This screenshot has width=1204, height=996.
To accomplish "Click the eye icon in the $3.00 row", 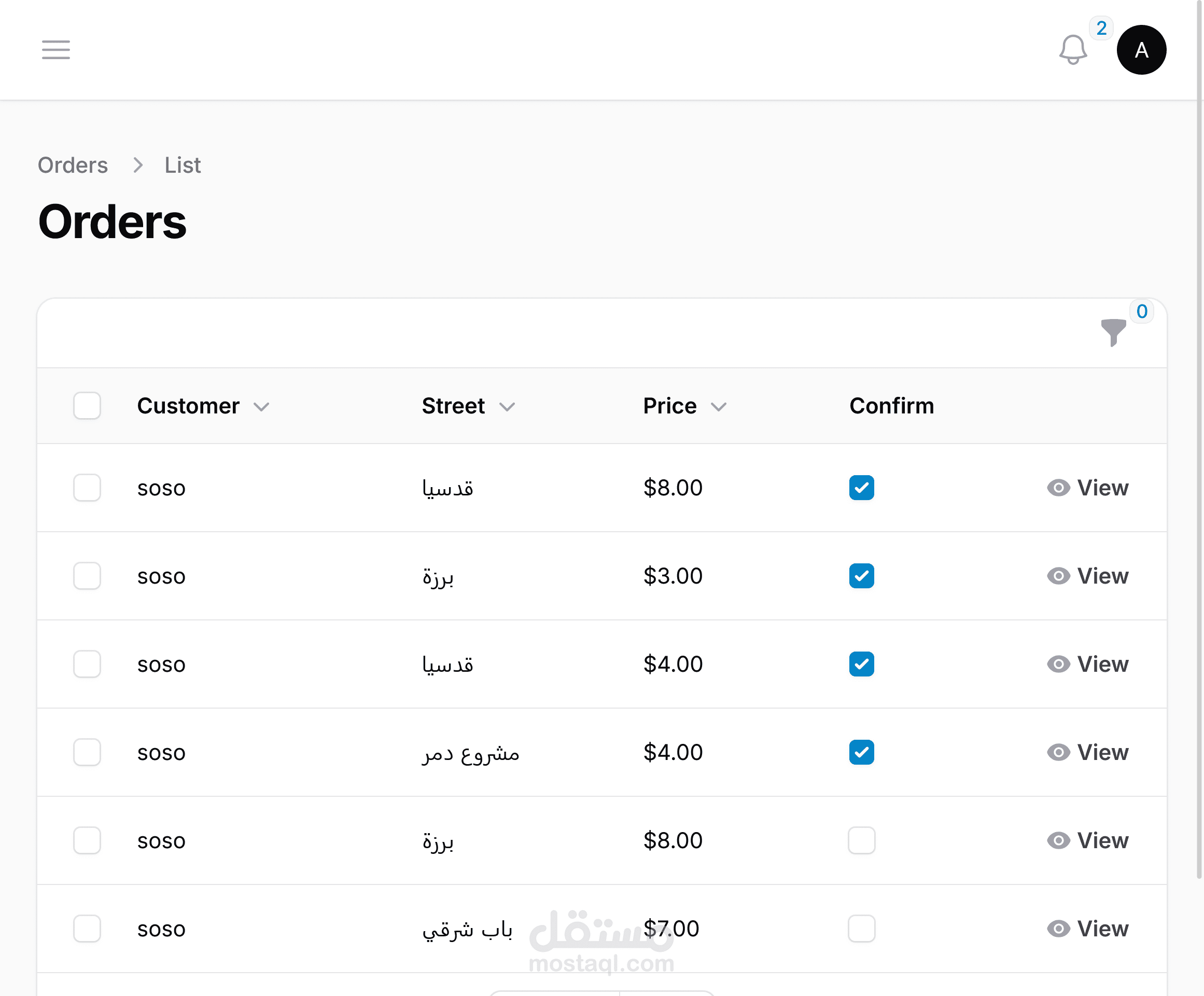I will point(1058,576).
